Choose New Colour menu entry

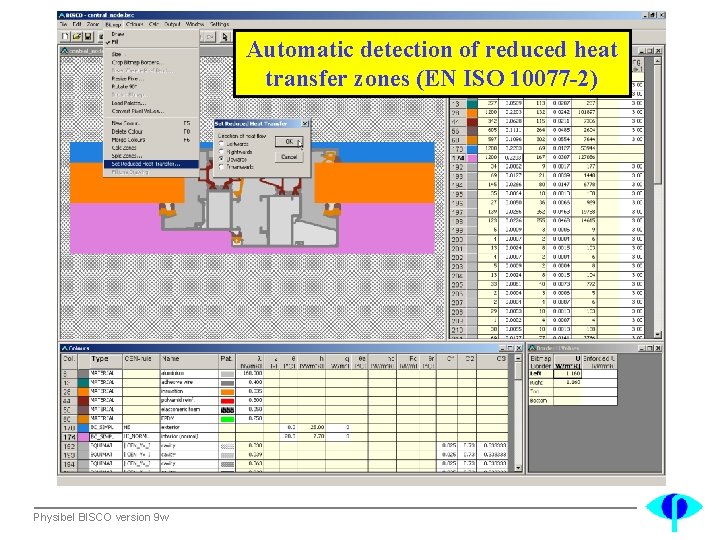coord(152,123)
